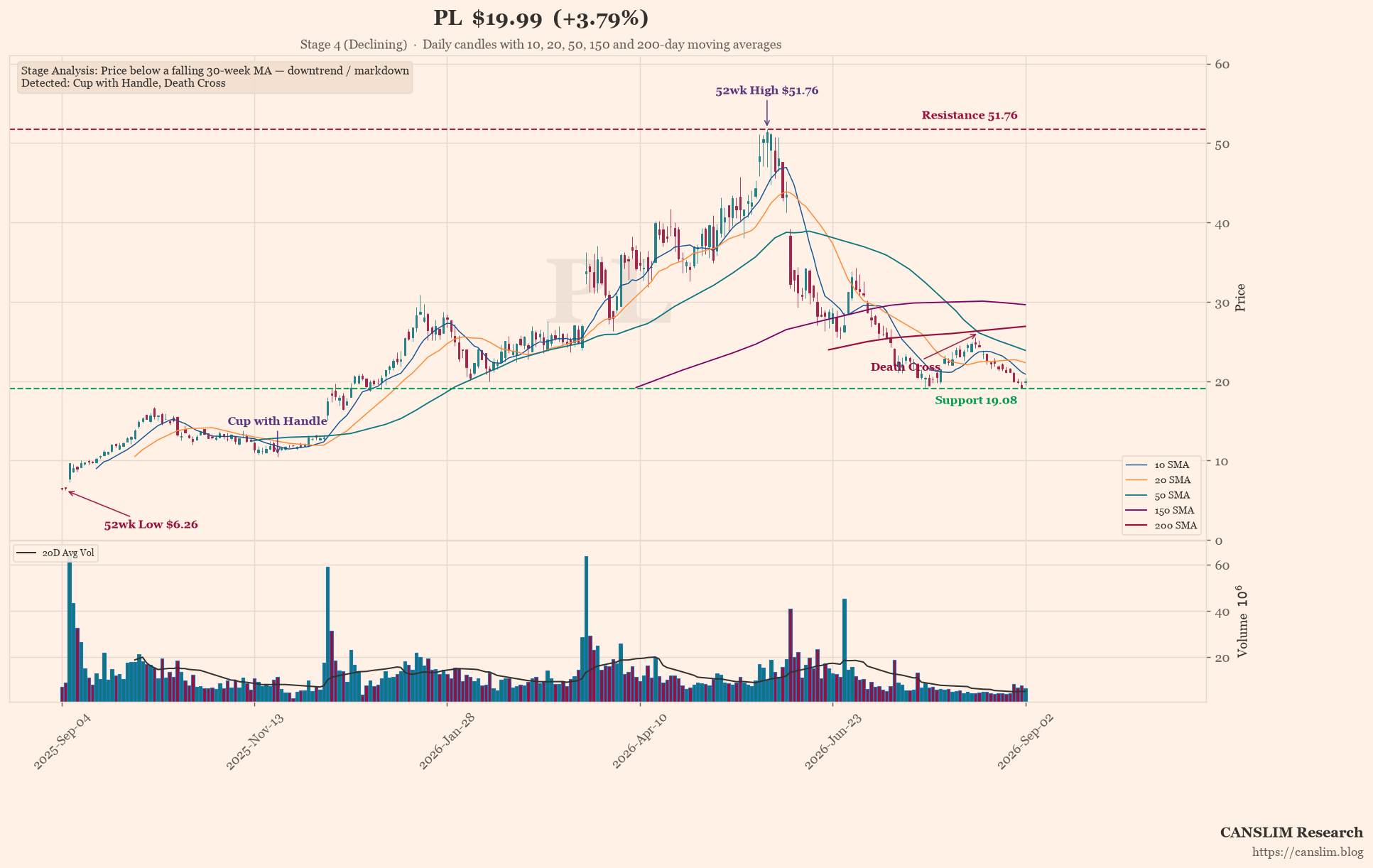Click the 2026-Apr-10 date axis label

click(640, 741)
